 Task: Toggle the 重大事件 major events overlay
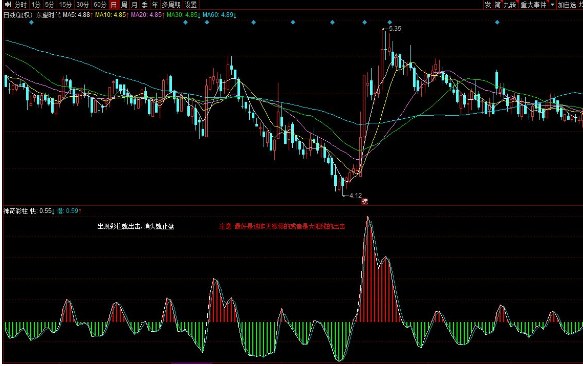tap(534, 4)
